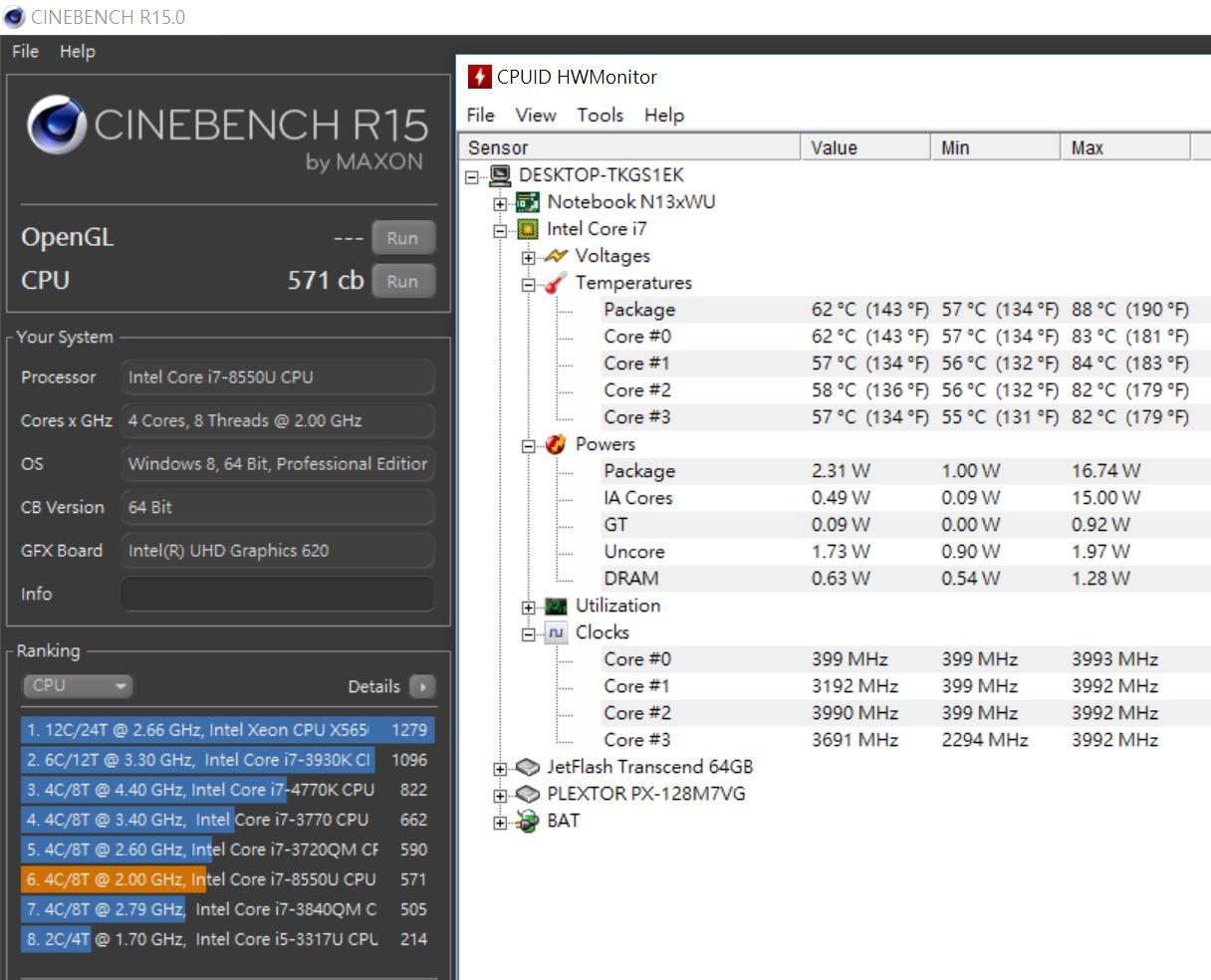Open HWMonitor Help menu
The height and width of the screenshot is (980, 1211).
[664, 116]
